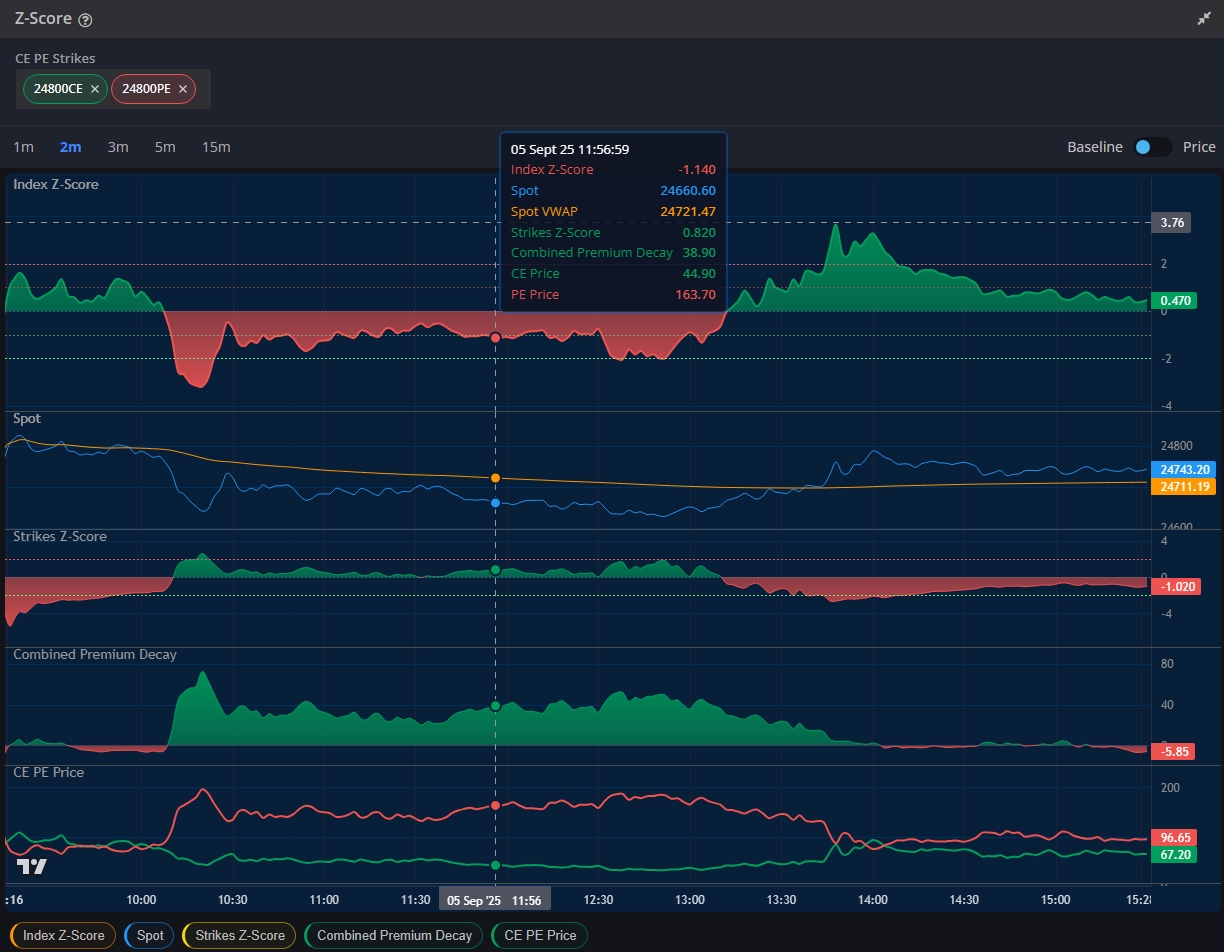Remove the 24800CE strike via its X icon

(94, 89)
